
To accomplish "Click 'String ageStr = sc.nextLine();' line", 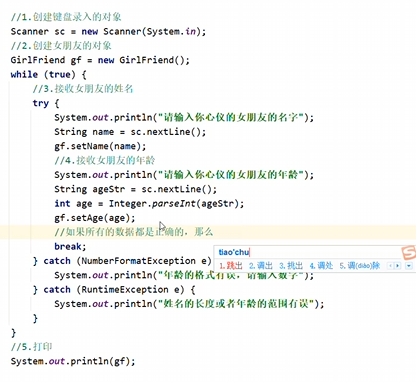I will point(135,189).
